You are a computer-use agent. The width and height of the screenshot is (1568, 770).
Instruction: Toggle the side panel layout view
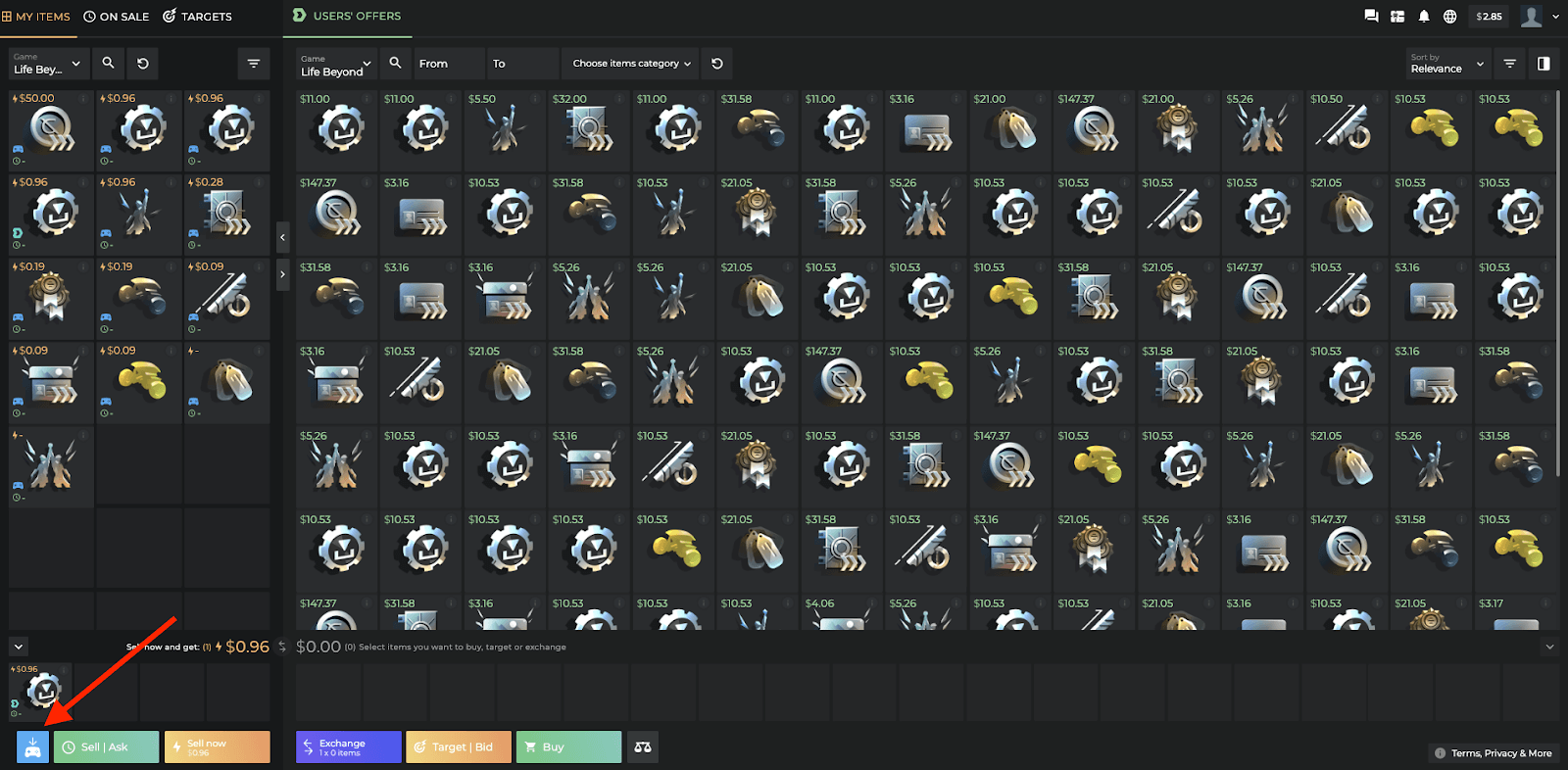(1543, 64)
